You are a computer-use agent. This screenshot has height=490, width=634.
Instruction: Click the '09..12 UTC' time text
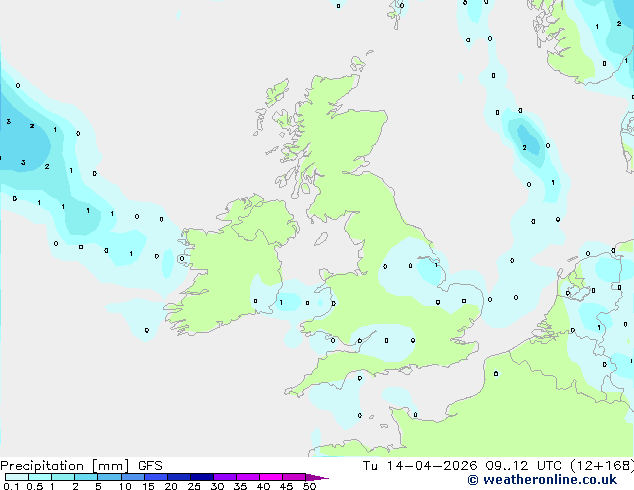[x=524, y=466]
